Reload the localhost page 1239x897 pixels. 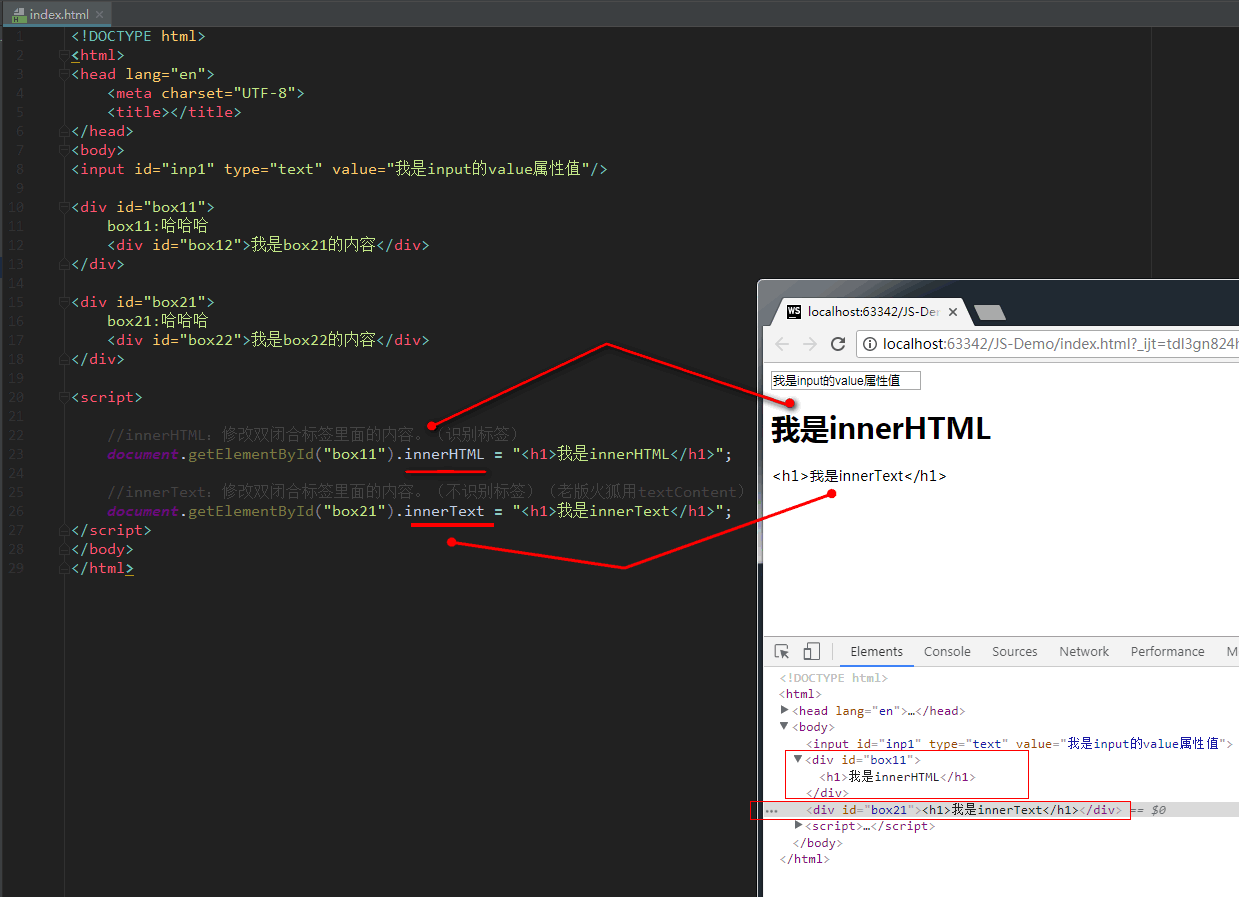click(838, 344)
